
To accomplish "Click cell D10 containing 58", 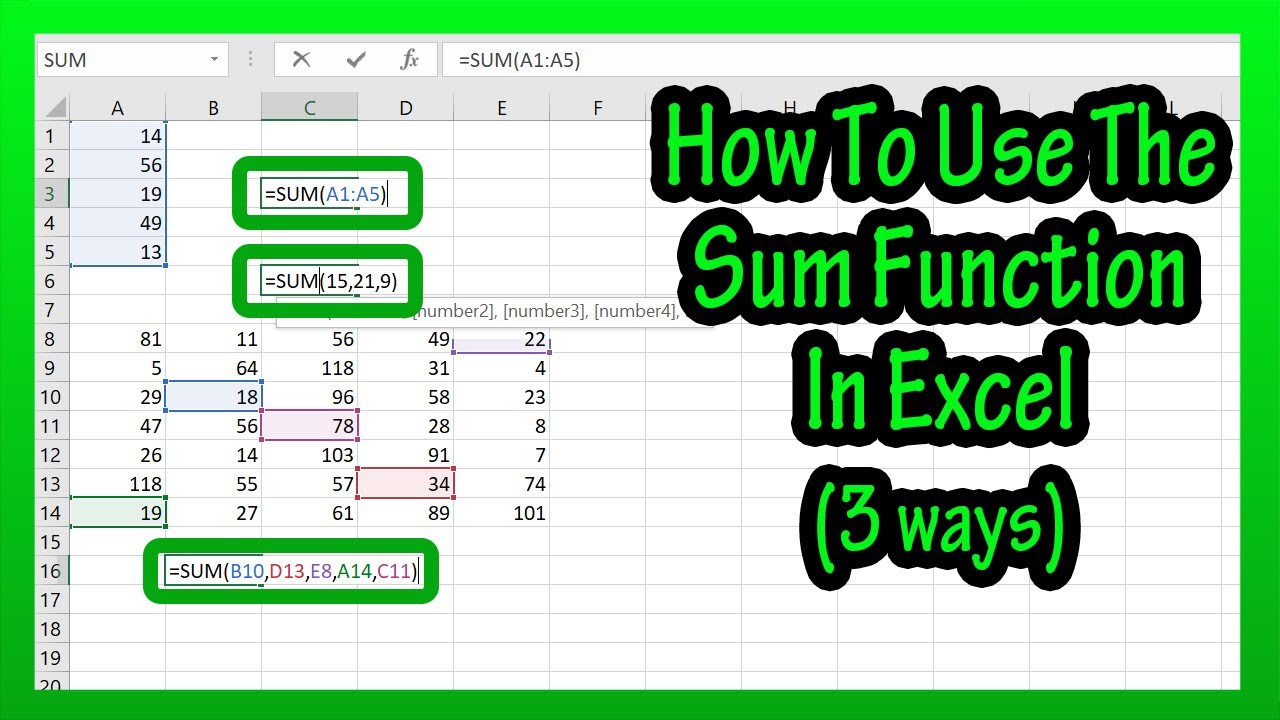I will (405, 397).
